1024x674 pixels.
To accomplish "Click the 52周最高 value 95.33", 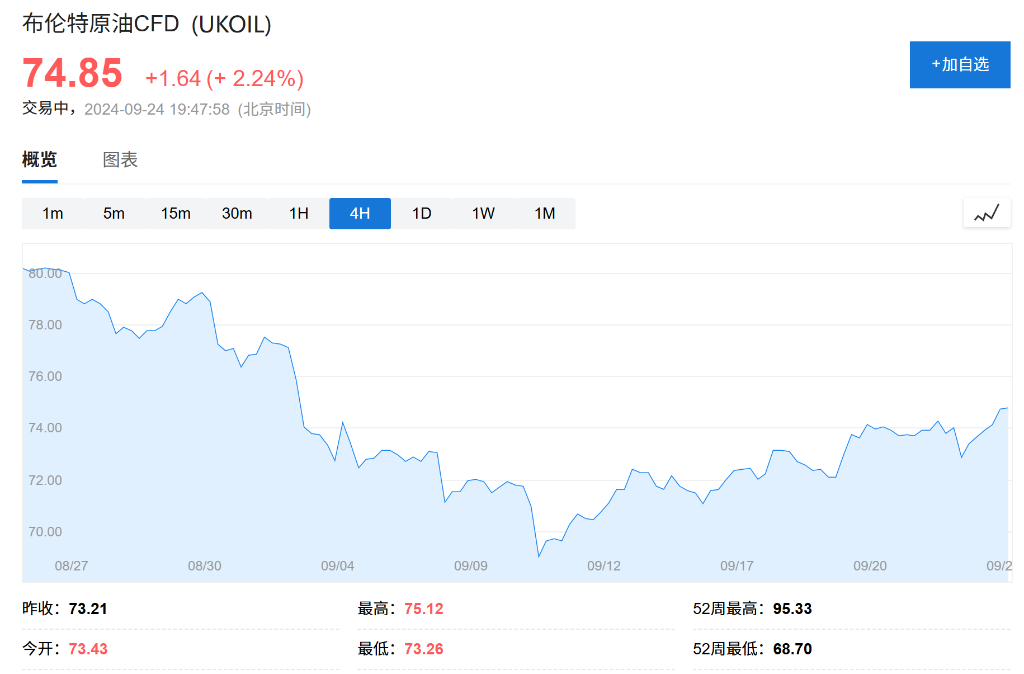I will point(792,608).
